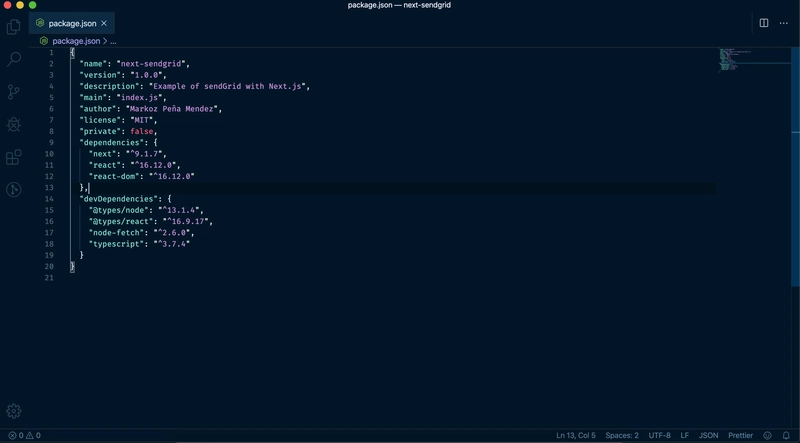Click package.json in the breadcrumb bar
This screenshot has width=800, height=443.
tap(76, 41)
